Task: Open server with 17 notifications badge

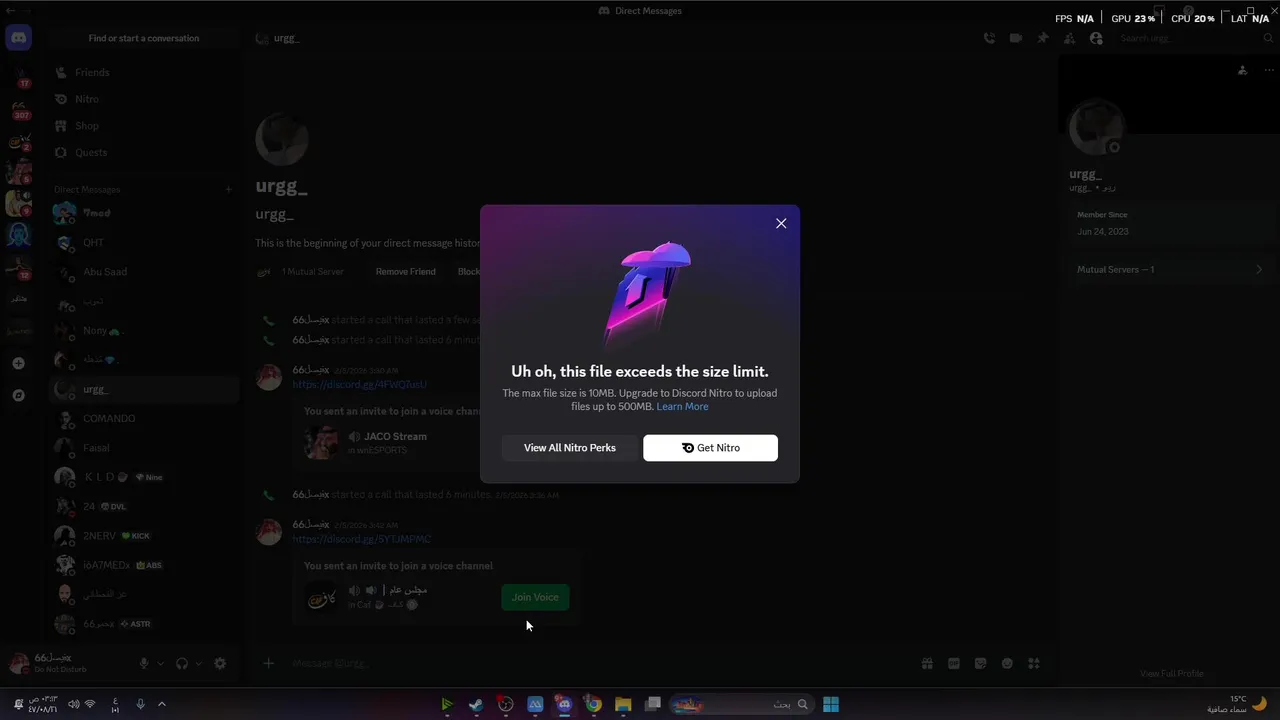Action: 18,76
